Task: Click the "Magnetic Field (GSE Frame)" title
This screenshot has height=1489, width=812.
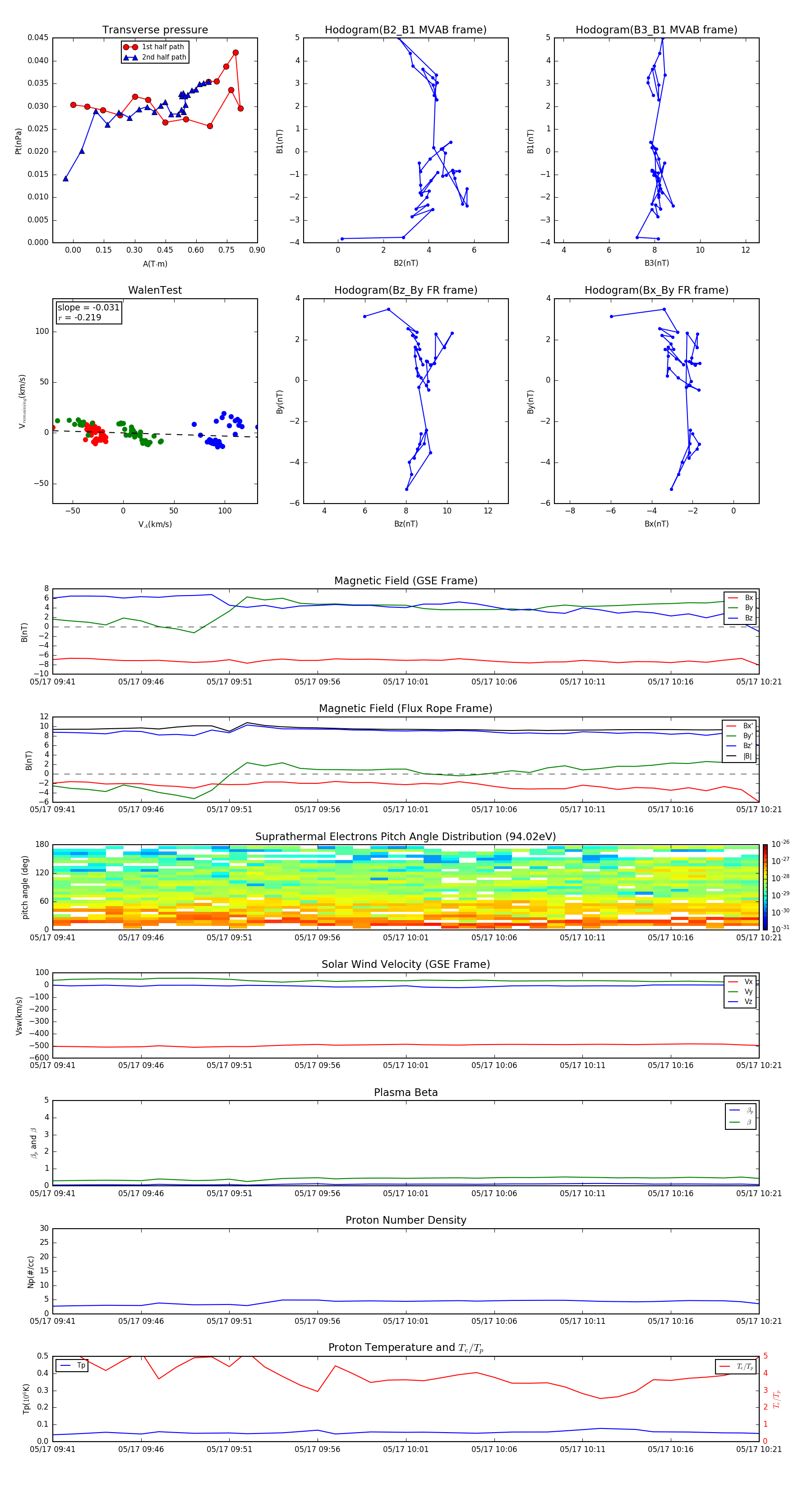Action: click(x=406, y=581)
